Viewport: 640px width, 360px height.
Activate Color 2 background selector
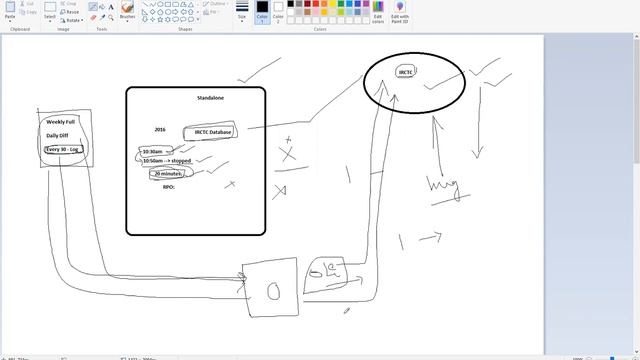click(x=278, y=12)
